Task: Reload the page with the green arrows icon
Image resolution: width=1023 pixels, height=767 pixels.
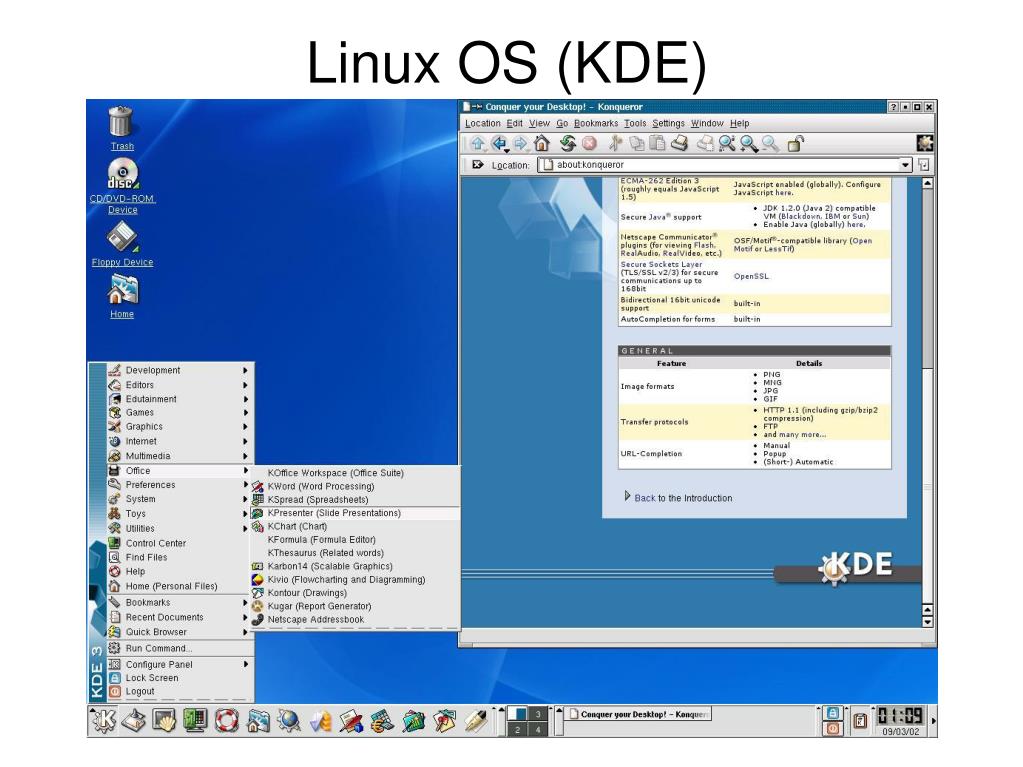Action: click(x=568, y=143)
